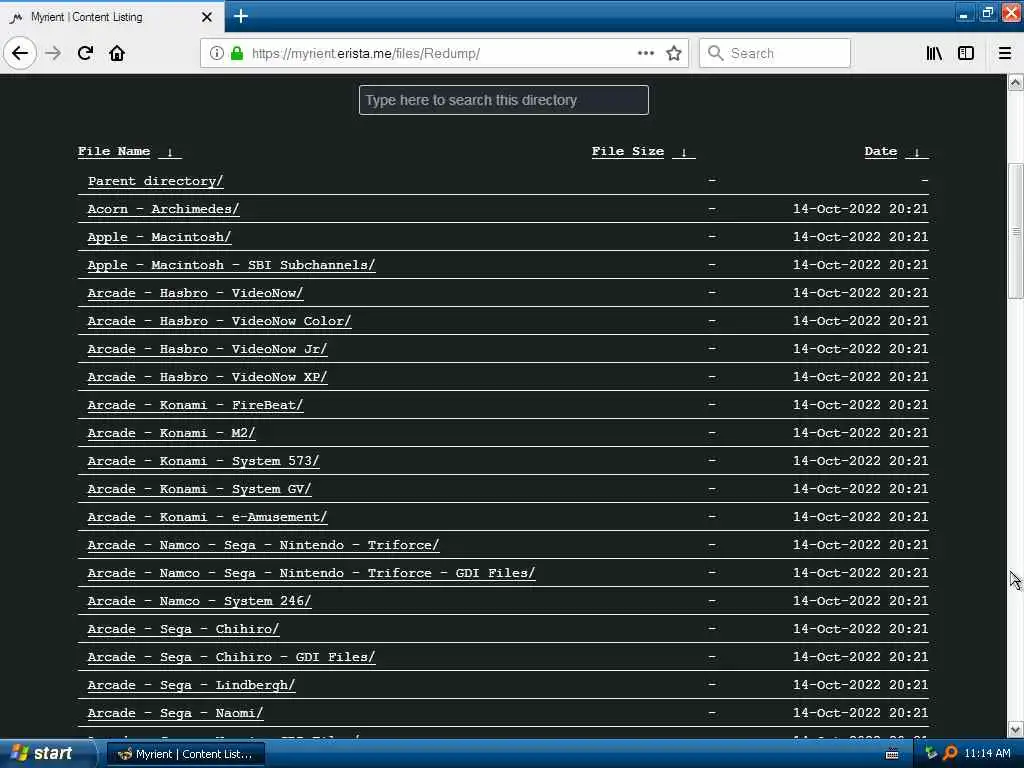Open the Library icon in toolbar
This screenshot has height=768, width=1024.
pos(934,53)
